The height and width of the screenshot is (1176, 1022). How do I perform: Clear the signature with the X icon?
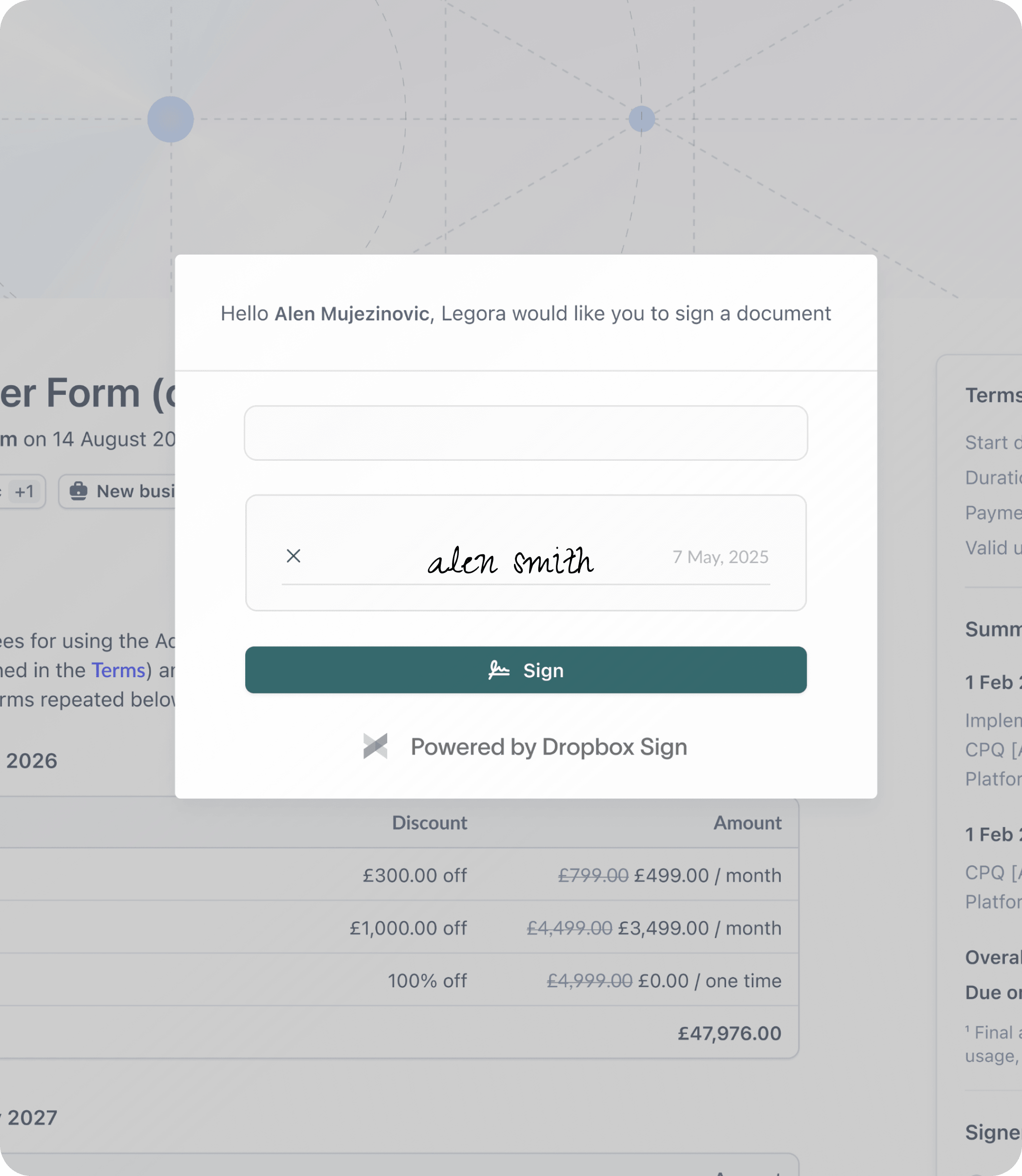(x=293, y=555)
